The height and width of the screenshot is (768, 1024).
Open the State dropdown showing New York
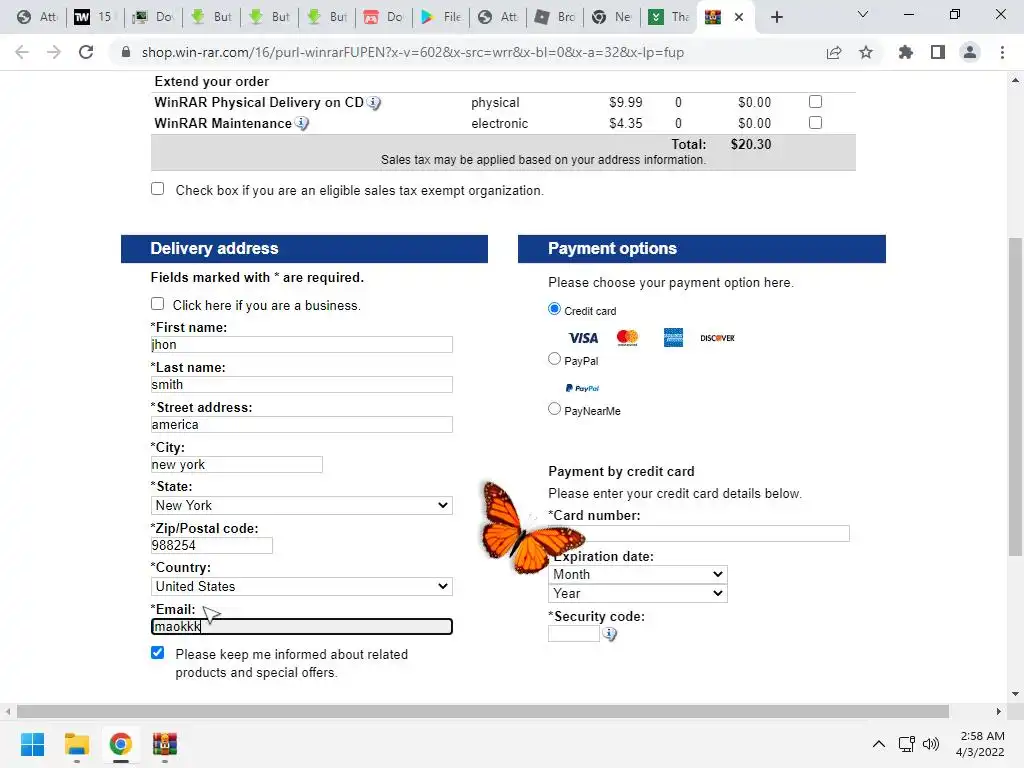302,505
